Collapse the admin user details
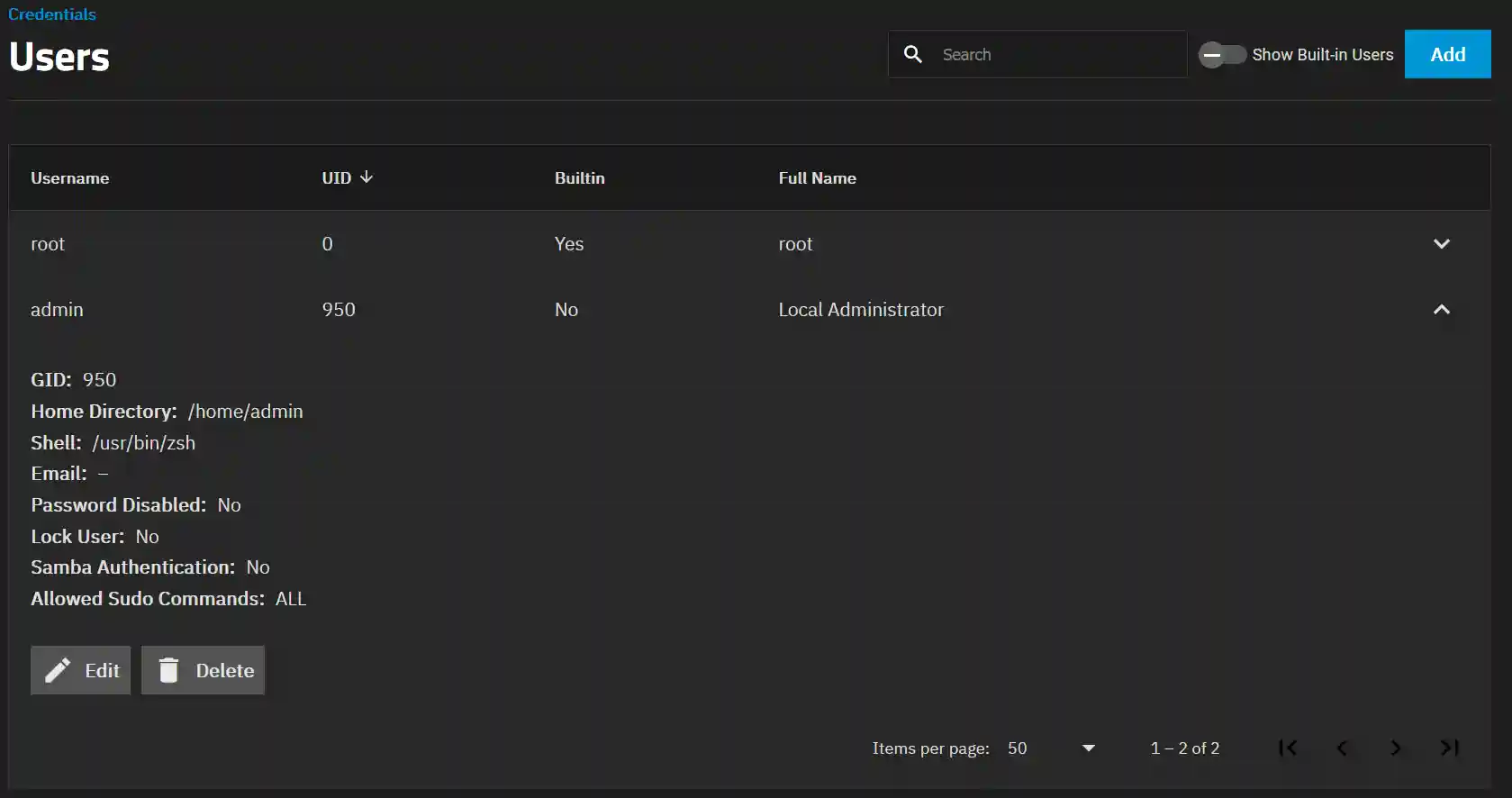The height and width of the screenshot is (798, 1512). pyautogui.click(x=1441, y=310)
